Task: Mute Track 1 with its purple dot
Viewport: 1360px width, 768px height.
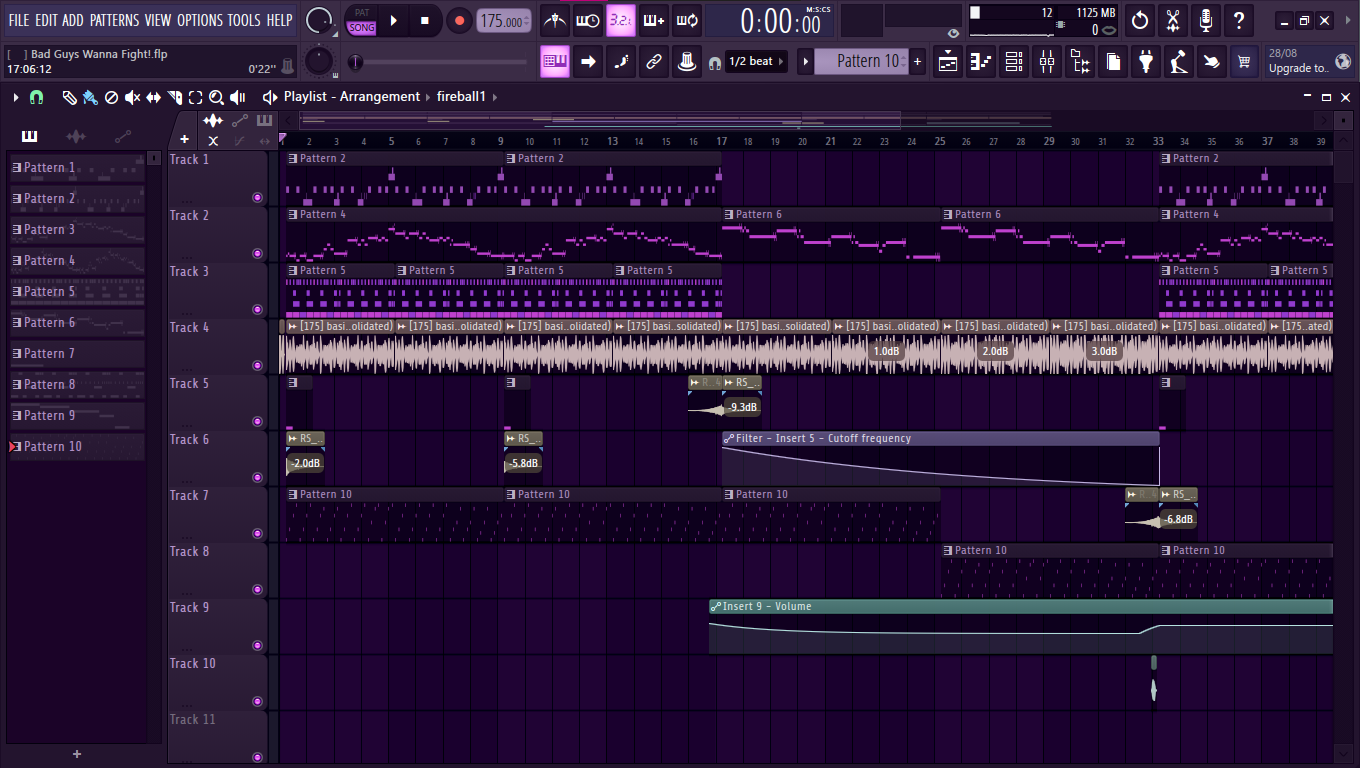Action: [x=257, y=198]
